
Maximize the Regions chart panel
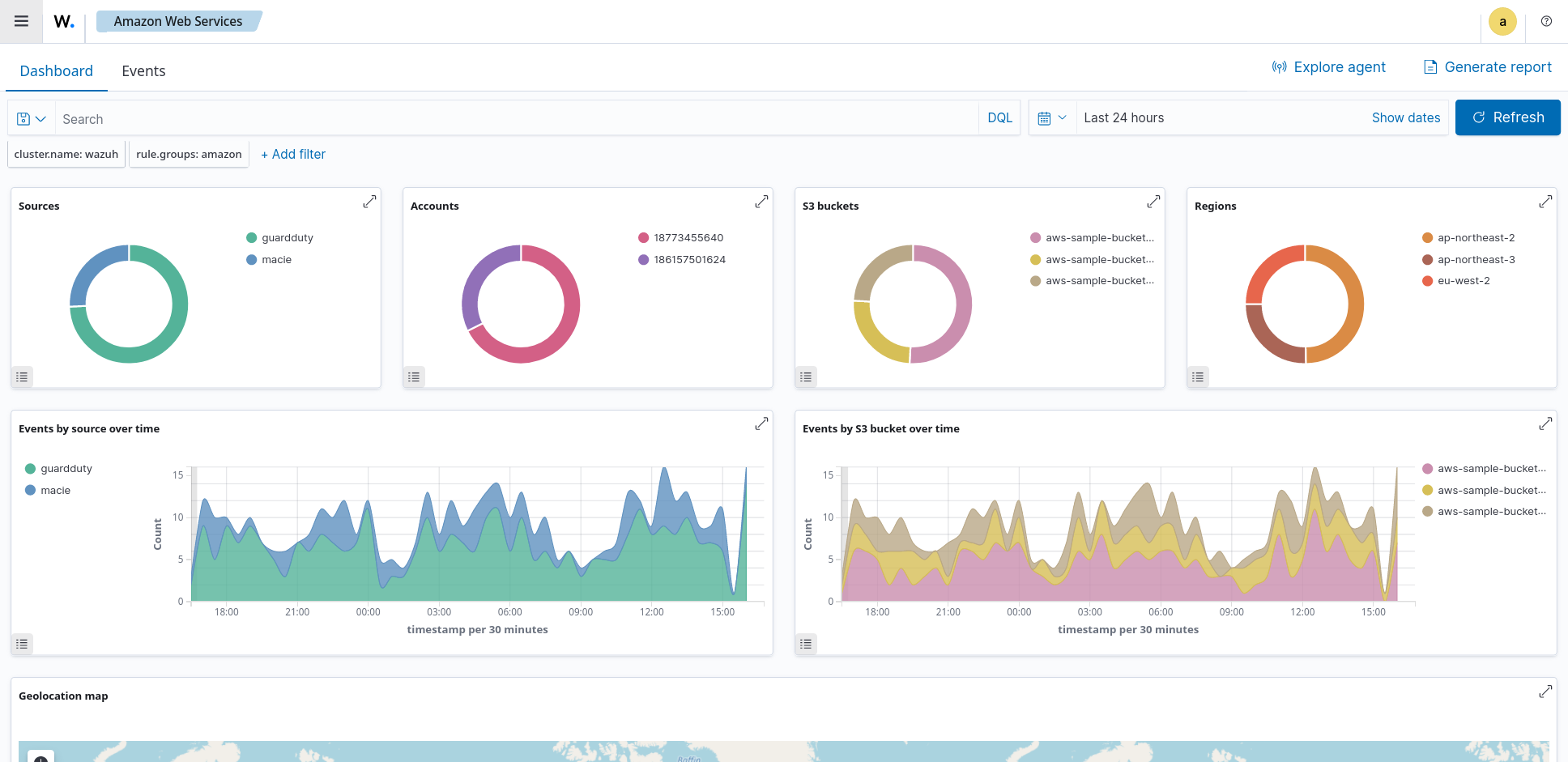pos(1545,202)
